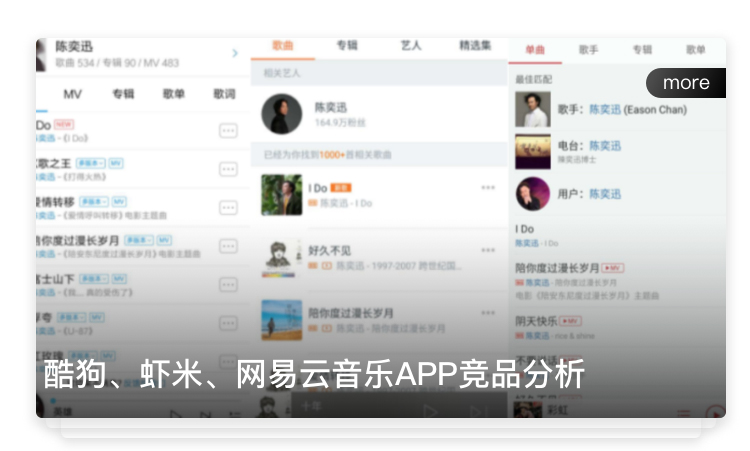Click the 阴天快乐 song title

pos(536,321)
